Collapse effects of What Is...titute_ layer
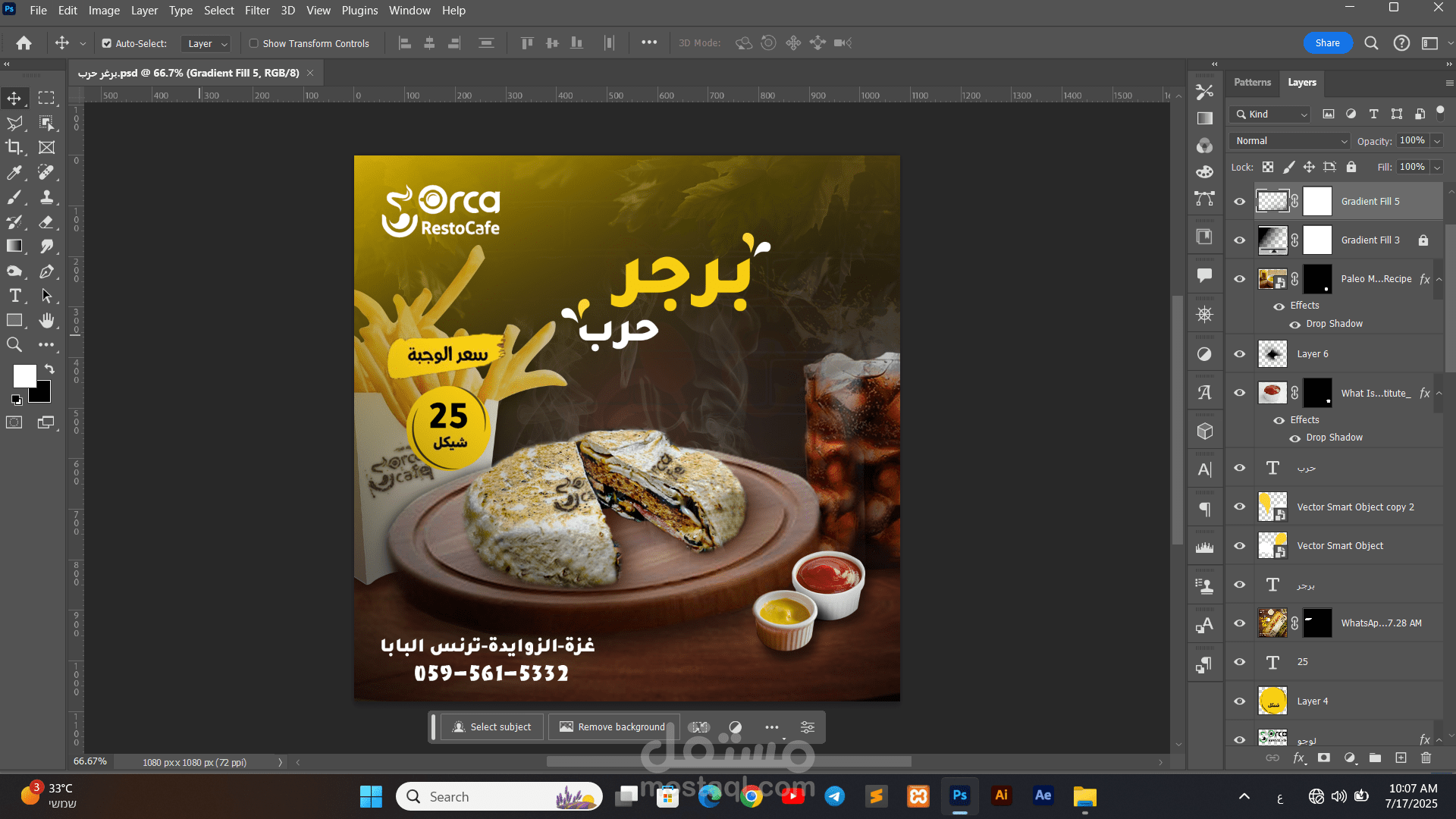Viewport: 1456px width, 819px height. [1439, 394]
